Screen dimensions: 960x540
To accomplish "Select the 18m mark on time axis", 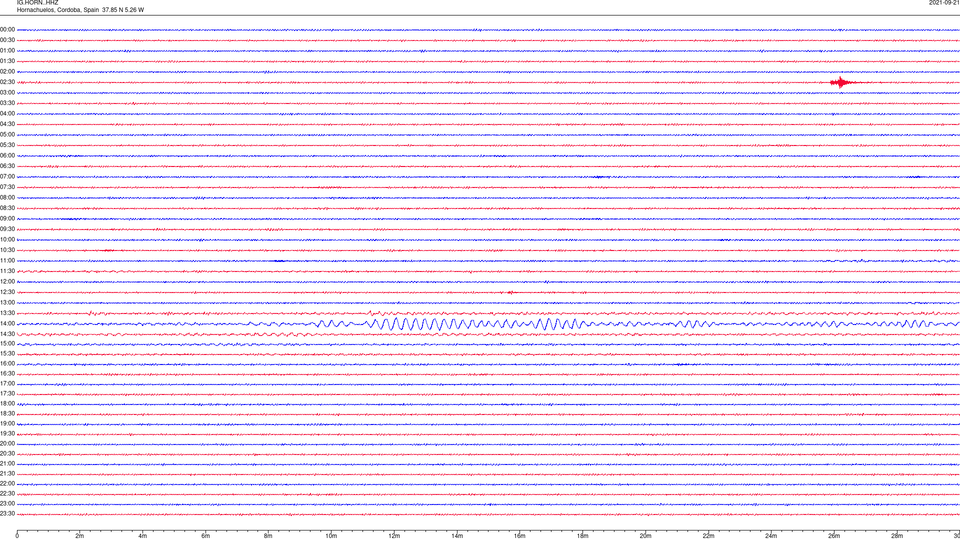I will point(583,536).
